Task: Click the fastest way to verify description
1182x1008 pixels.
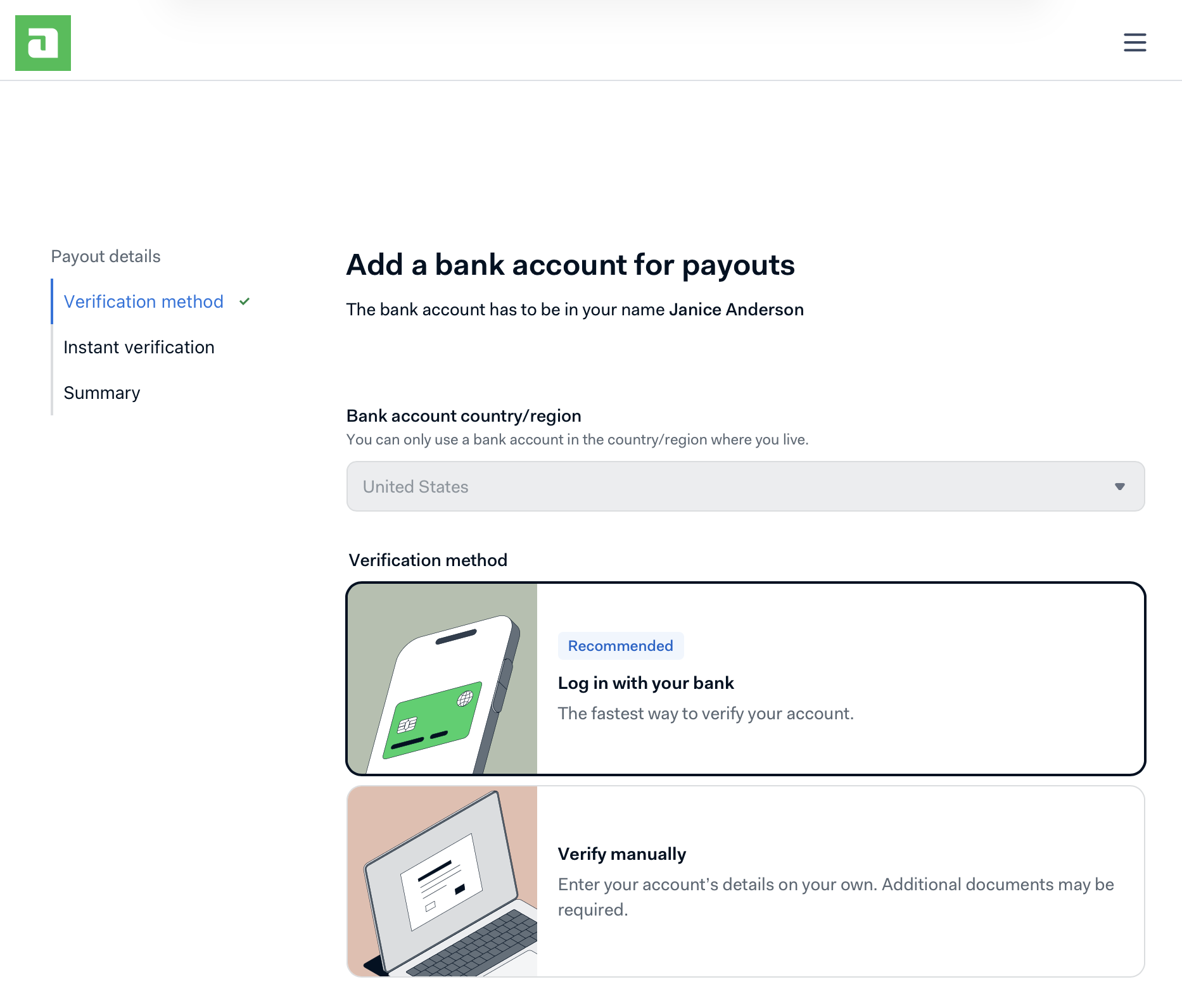Action: [706, 714]
